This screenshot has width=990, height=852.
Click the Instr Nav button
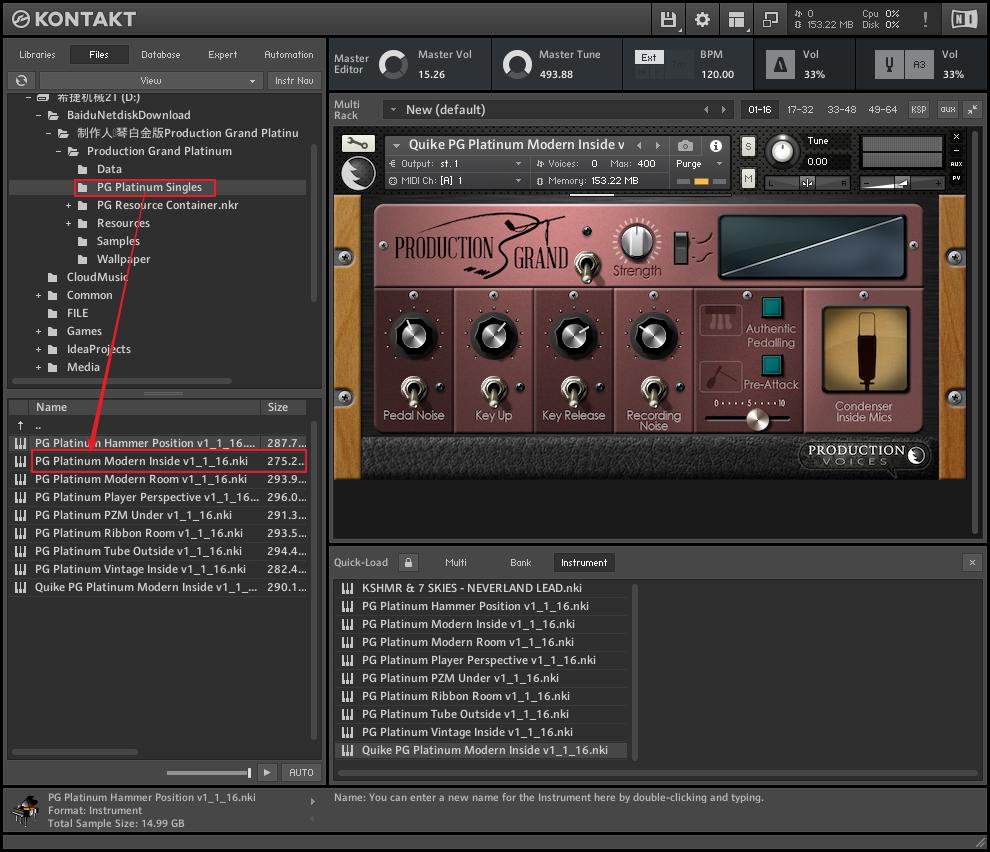tap(293, 80)
